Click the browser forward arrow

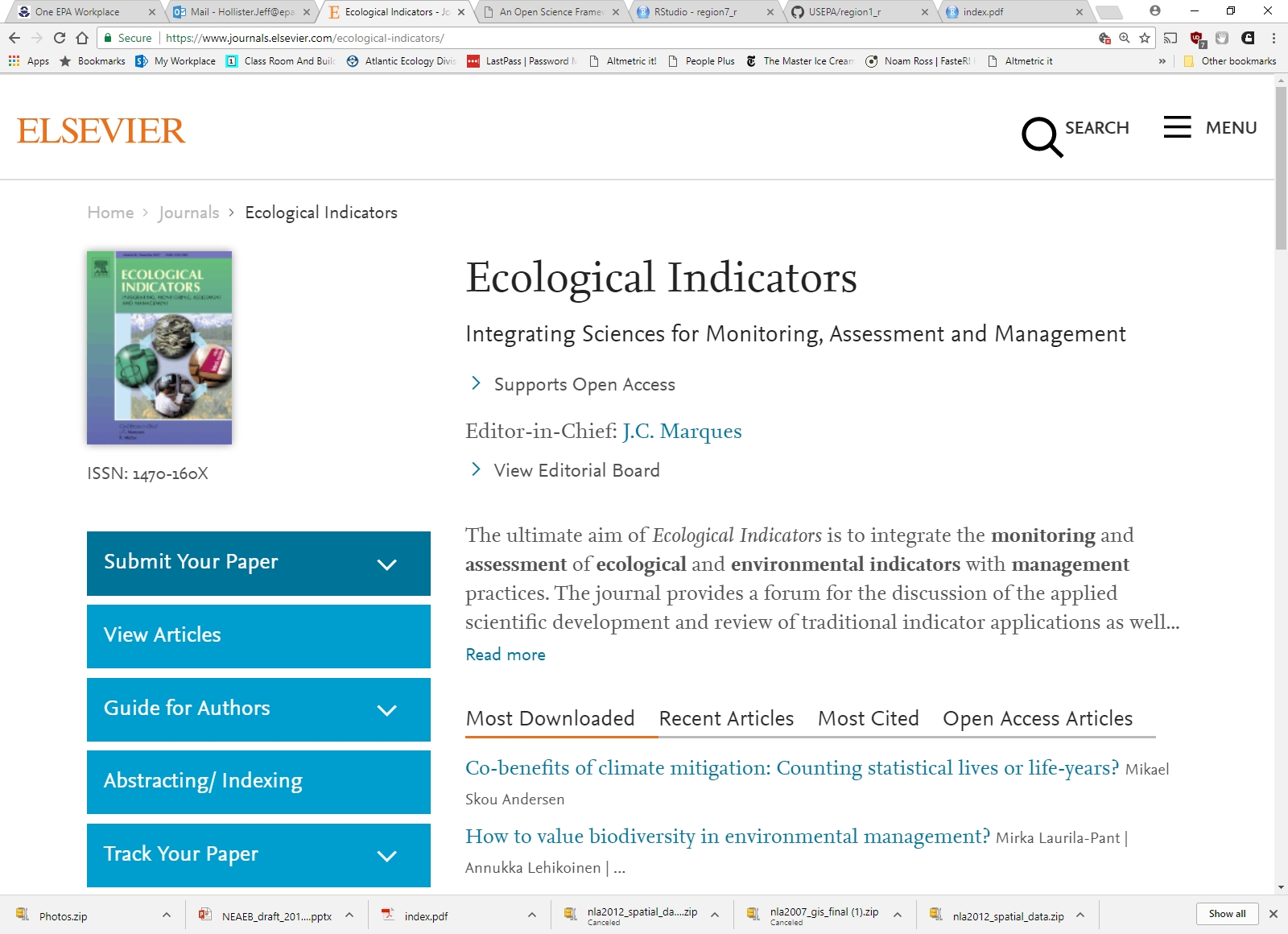(x=37, y=38)
